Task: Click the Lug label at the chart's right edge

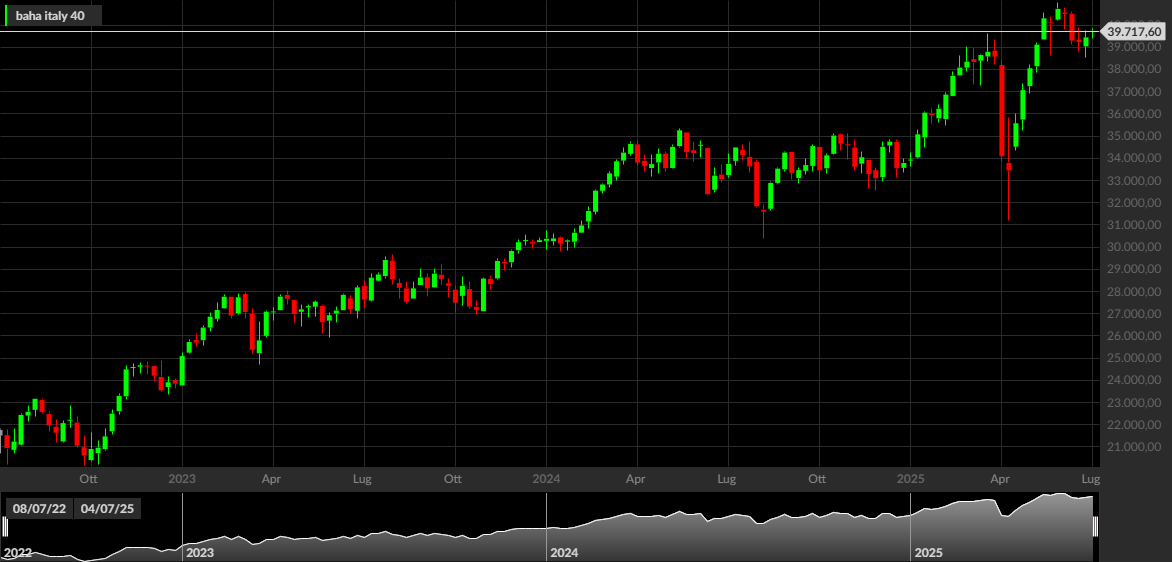Action: point(1091,478)
